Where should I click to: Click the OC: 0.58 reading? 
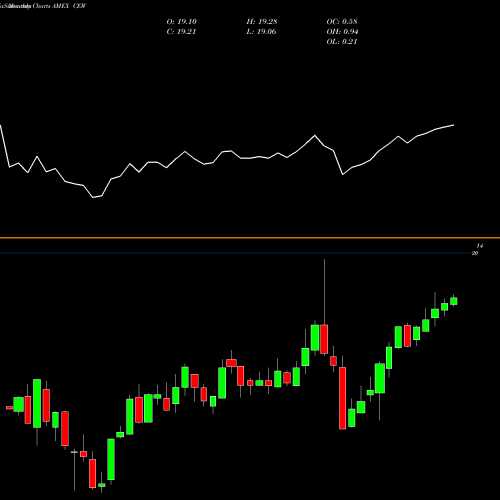(x=342, y=22)
